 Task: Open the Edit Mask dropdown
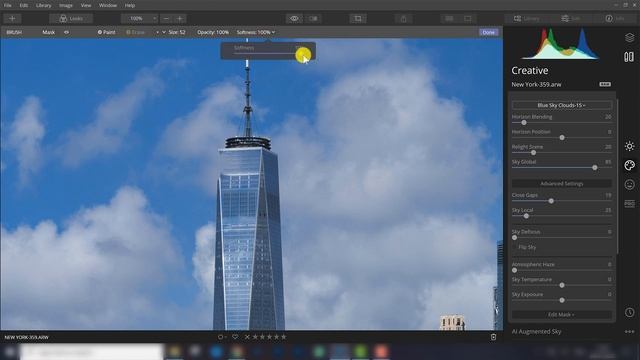[x=562, y=314]
